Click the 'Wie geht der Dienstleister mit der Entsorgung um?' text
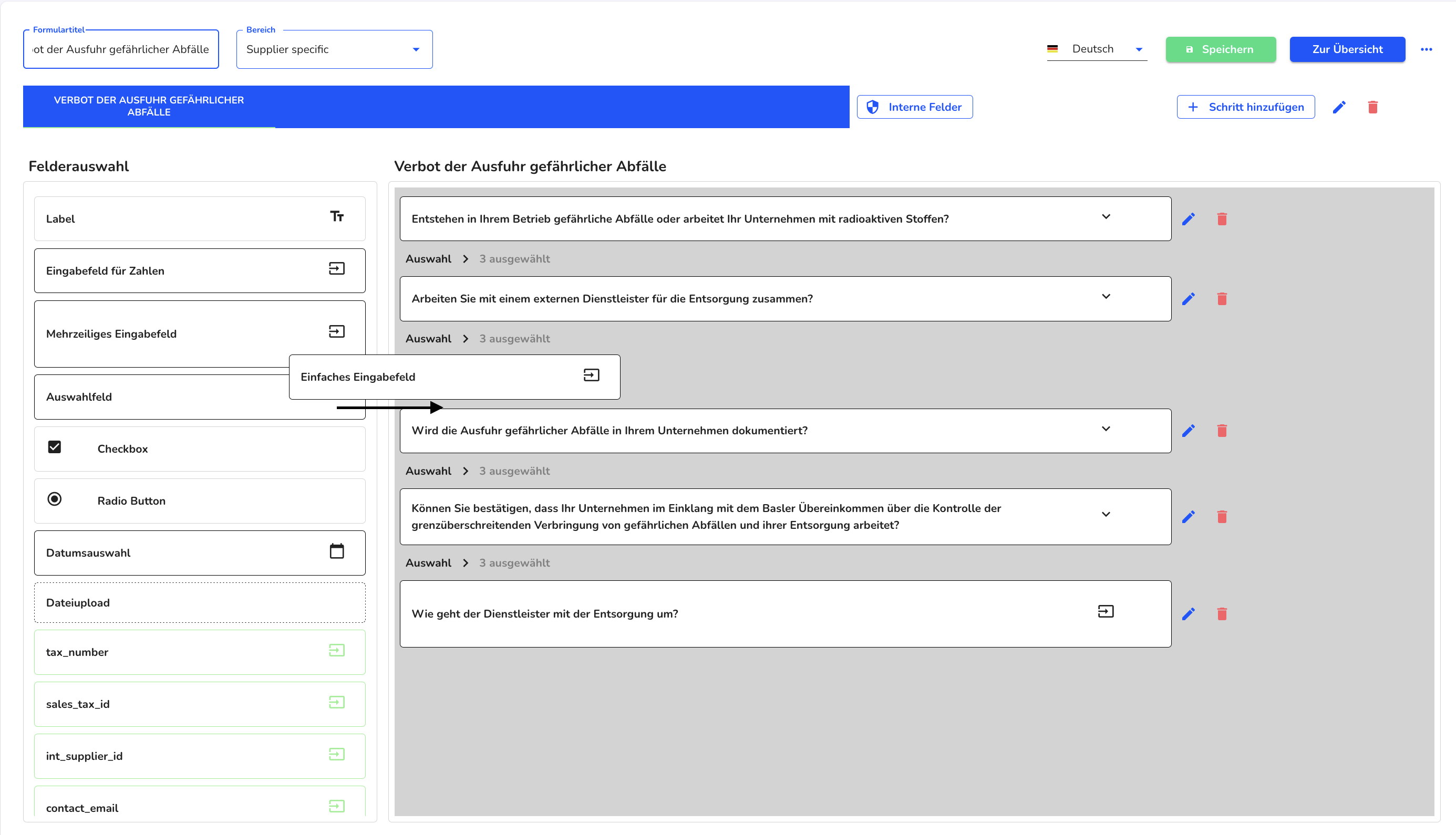This screenshot has height=835, width=1456. [544, 614]
